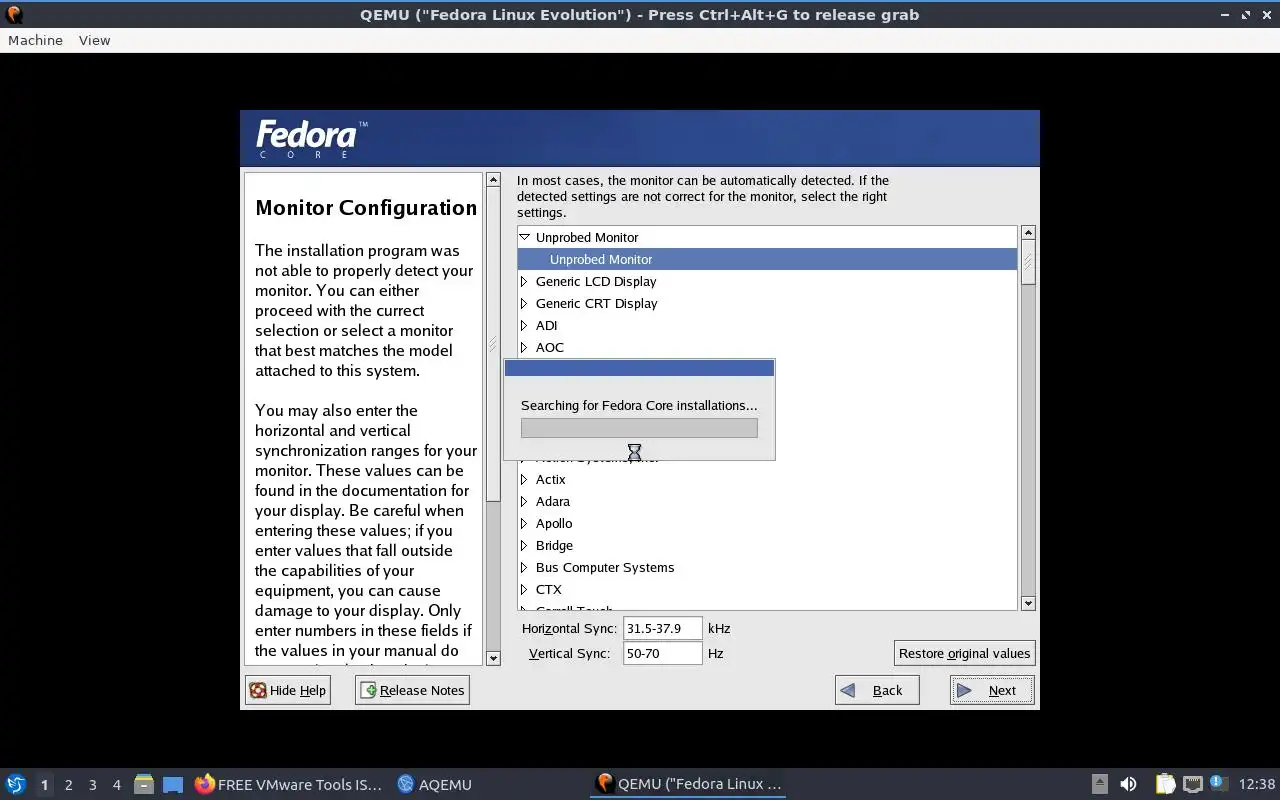Open the Release Notes

tap(412, 690)
